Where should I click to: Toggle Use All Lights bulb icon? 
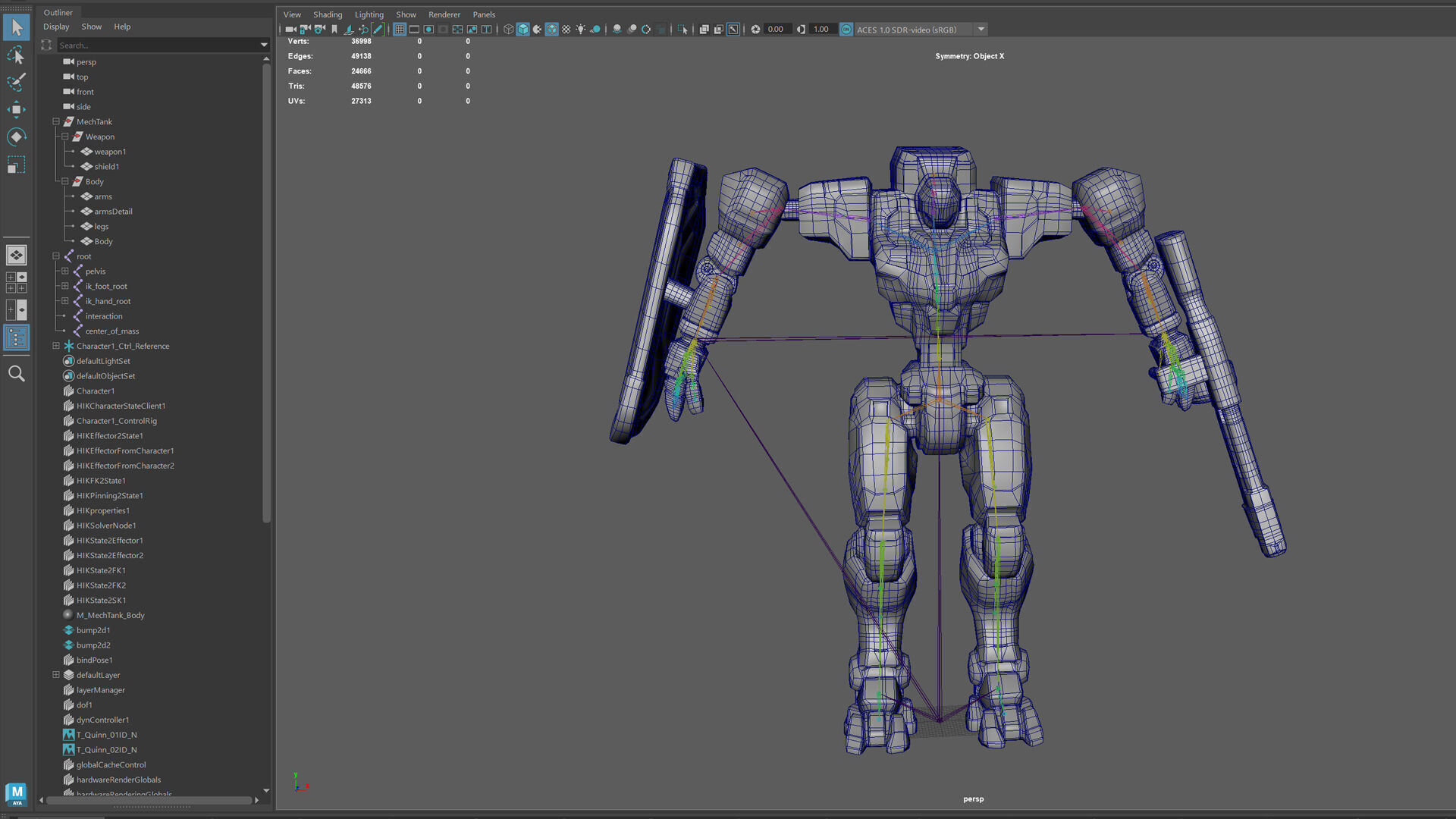[581, 30]
